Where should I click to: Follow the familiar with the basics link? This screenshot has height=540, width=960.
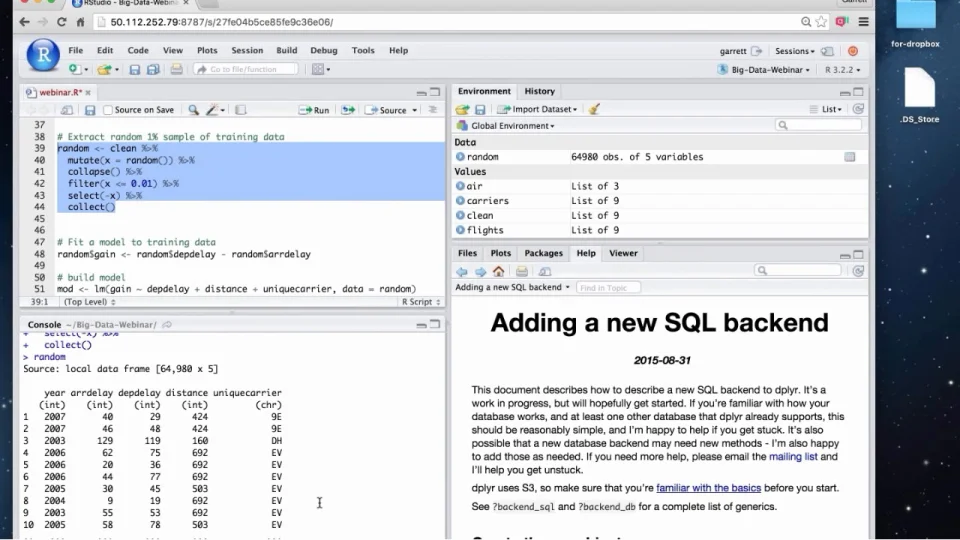708,488
